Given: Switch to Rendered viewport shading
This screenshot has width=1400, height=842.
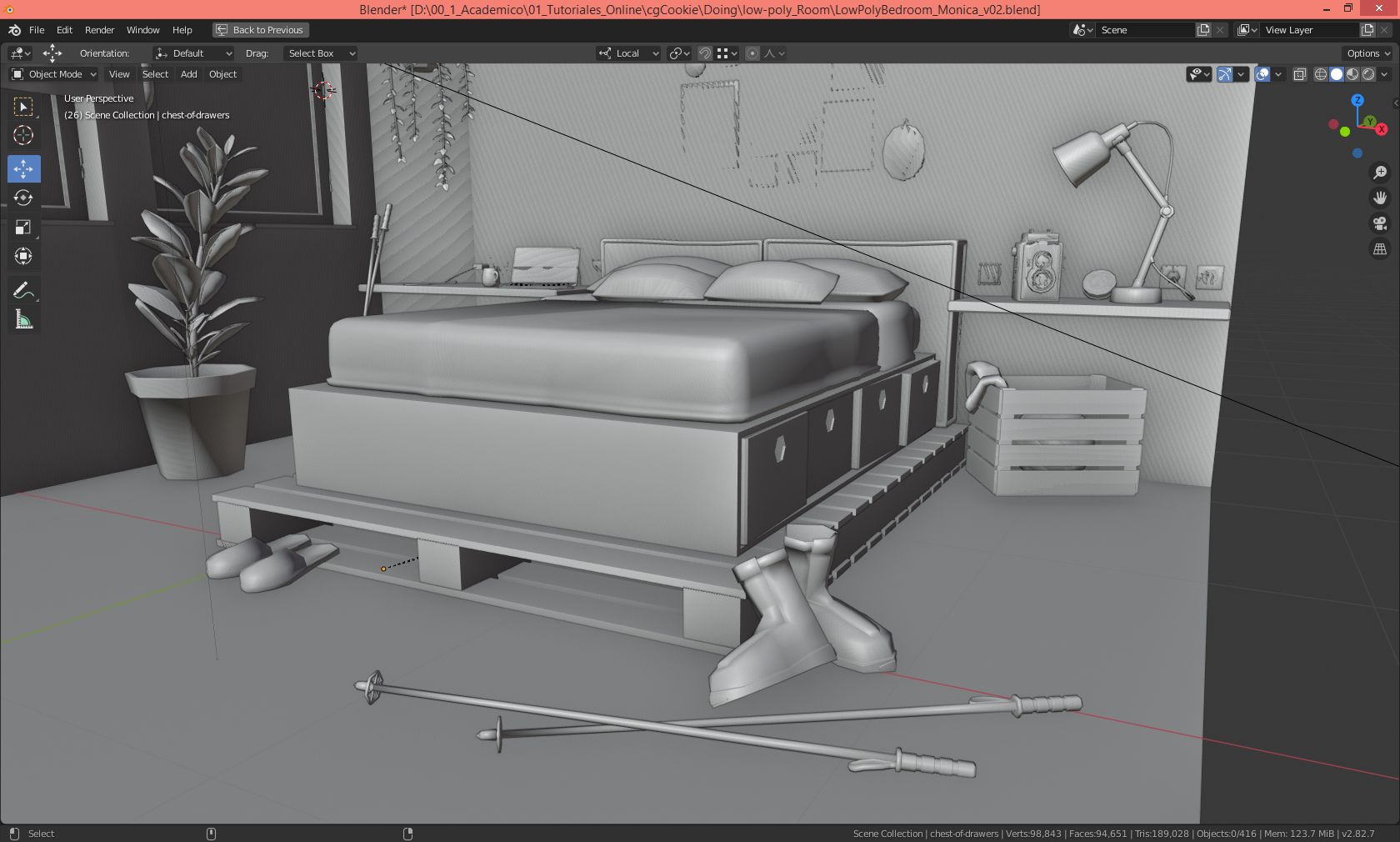Looking at the screenshot, I should [x=1368, y=74].
